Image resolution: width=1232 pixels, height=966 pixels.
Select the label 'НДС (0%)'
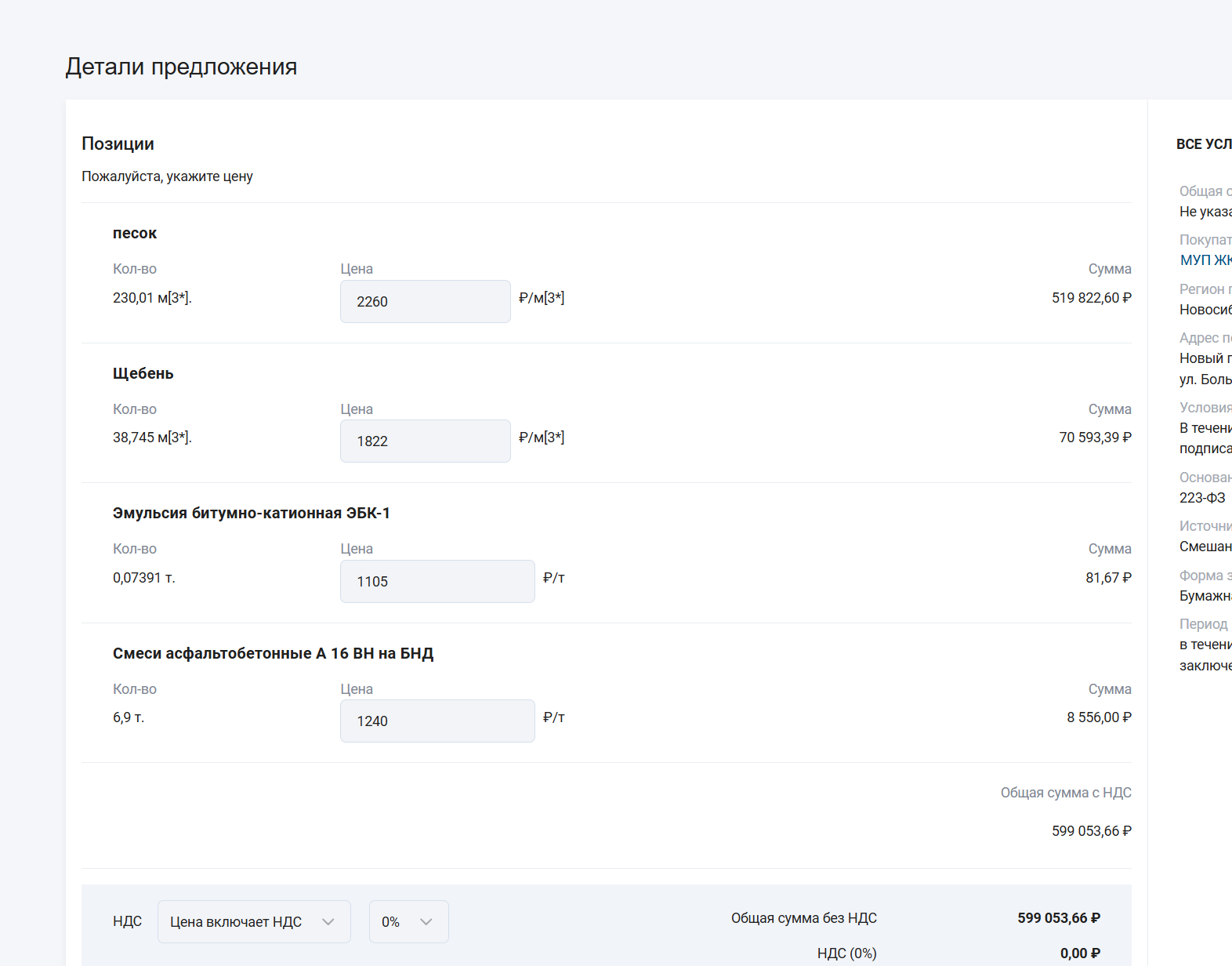pyautogui.click(x=847, y=953)
